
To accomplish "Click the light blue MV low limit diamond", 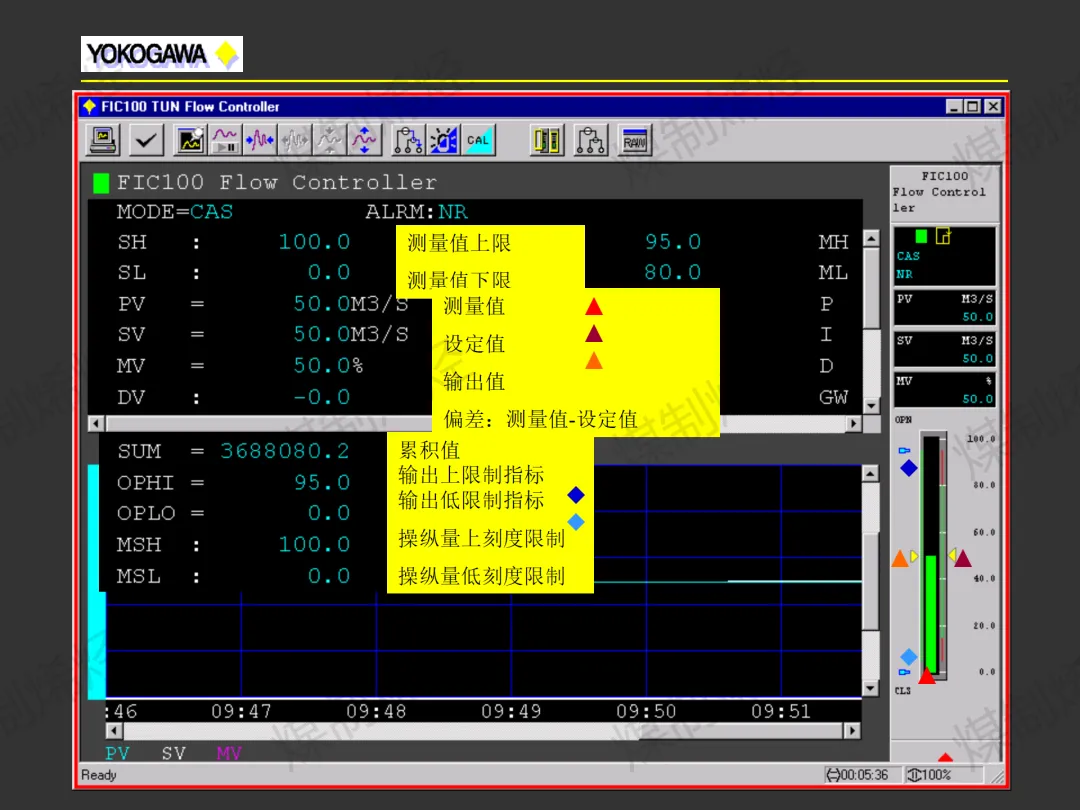I will coord(909,656).
